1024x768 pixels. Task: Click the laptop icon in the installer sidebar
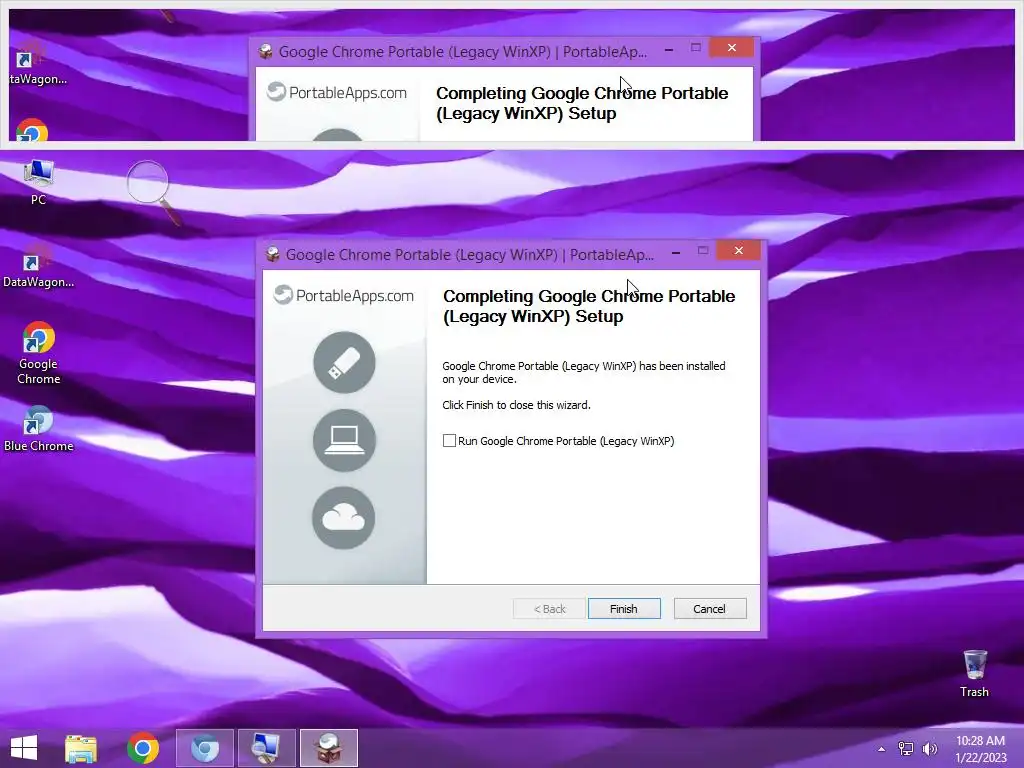tap(344, 440)
